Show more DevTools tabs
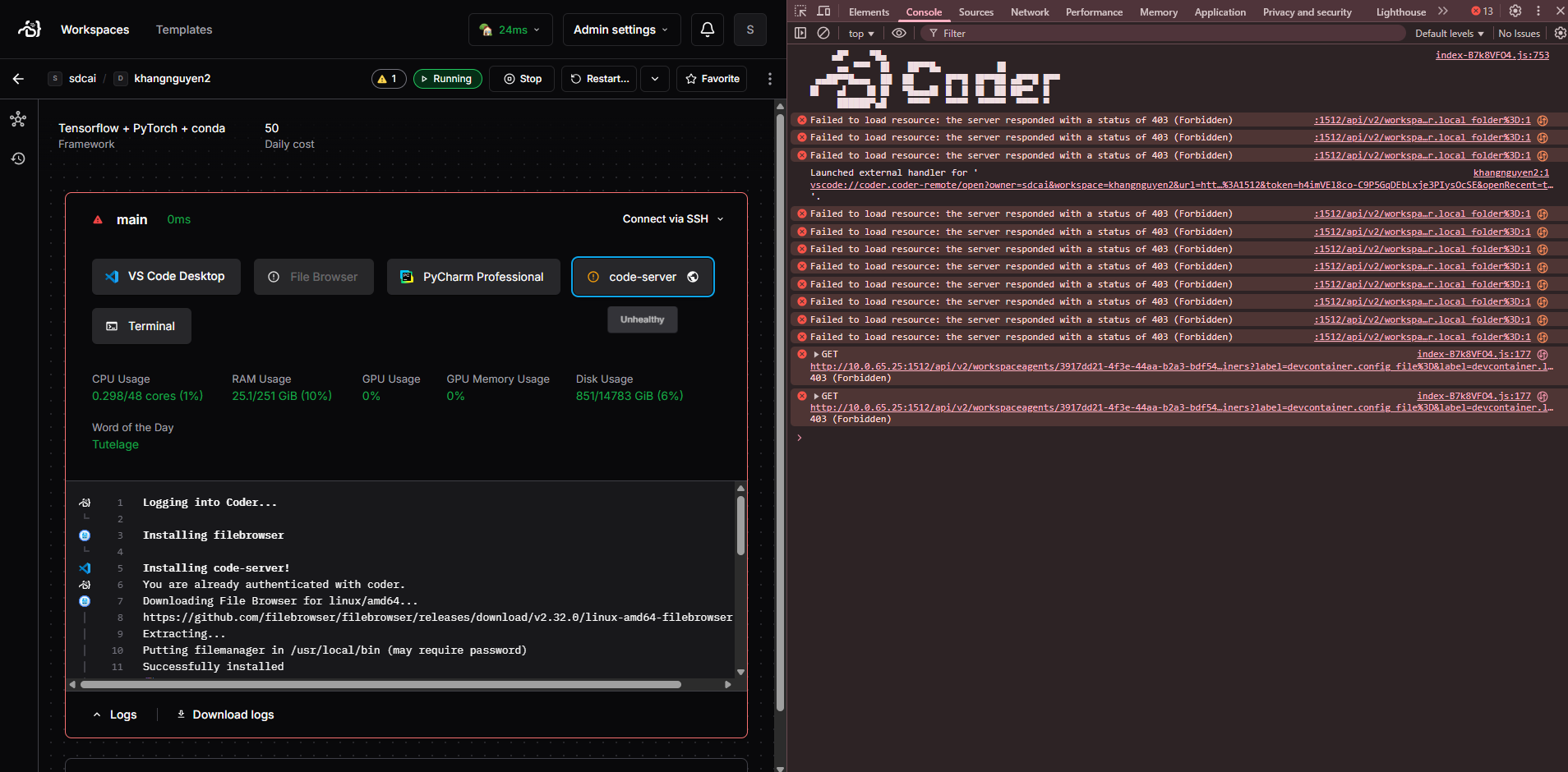Viewport: 1568px width, 772px height. 1443,11
